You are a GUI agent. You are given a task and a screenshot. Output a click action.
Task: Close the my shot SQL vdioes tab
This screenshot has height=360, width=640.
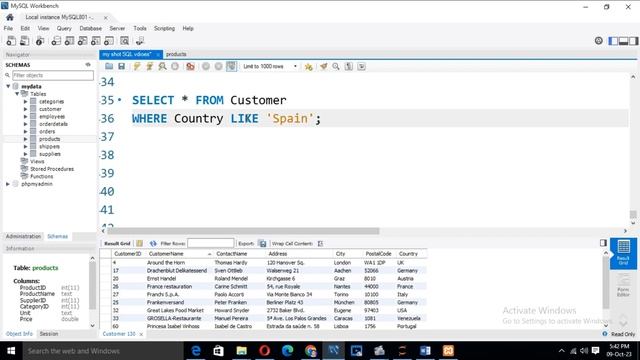point(158,54)
